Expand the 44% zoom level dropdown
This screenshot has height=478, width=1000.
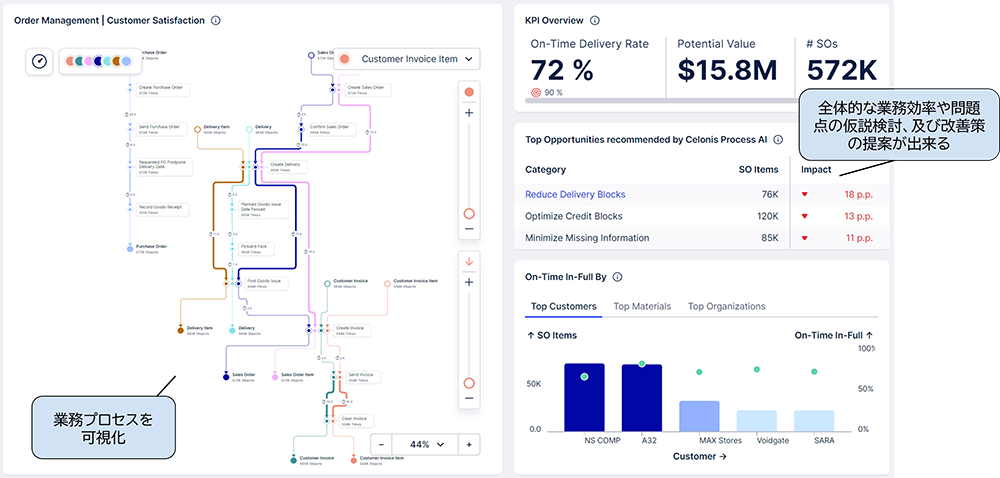pos(426,444)
